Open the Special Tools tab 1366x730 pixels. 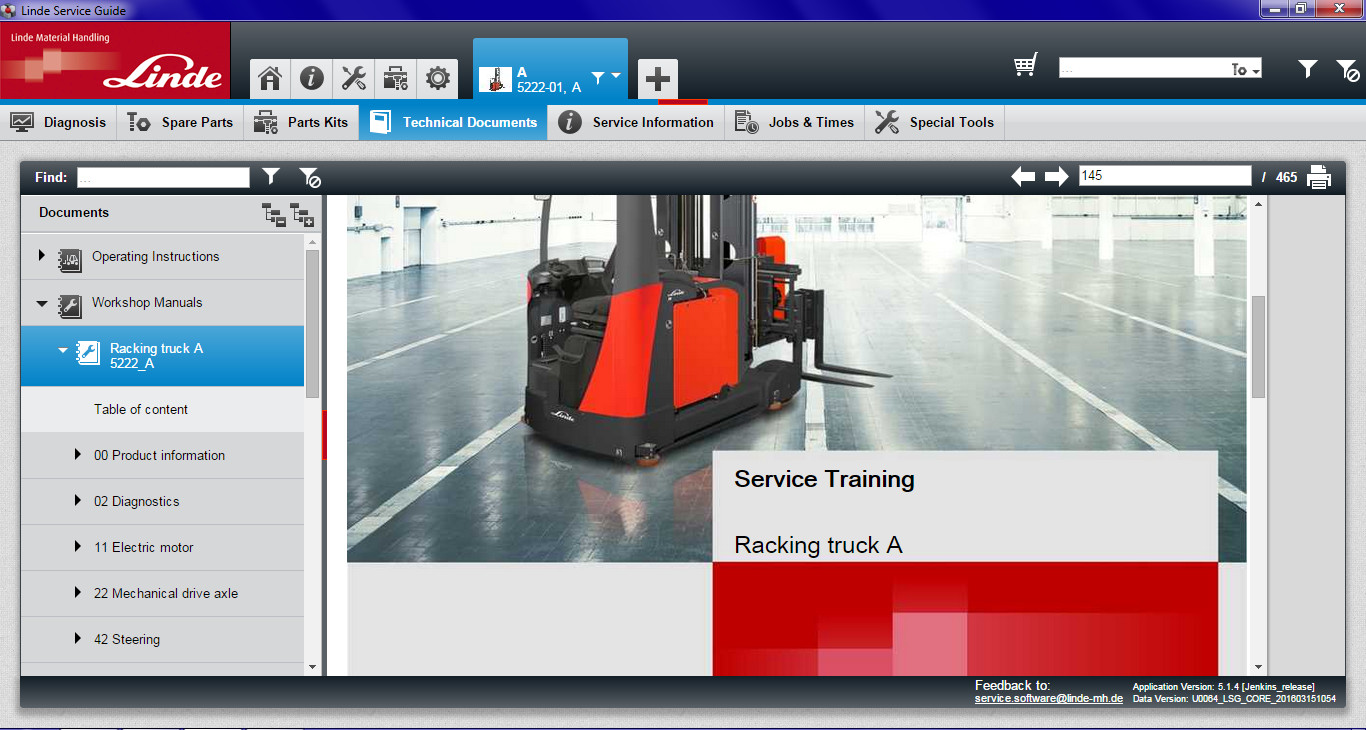pos(934,122)
